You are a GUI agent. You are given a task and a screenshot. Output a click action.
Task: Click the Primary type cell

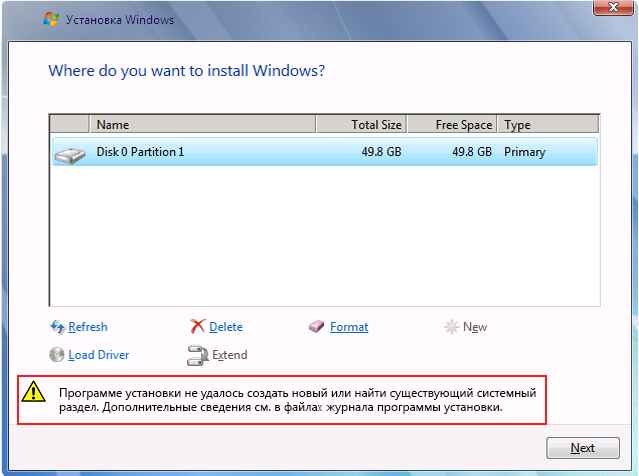coord(524,152)
